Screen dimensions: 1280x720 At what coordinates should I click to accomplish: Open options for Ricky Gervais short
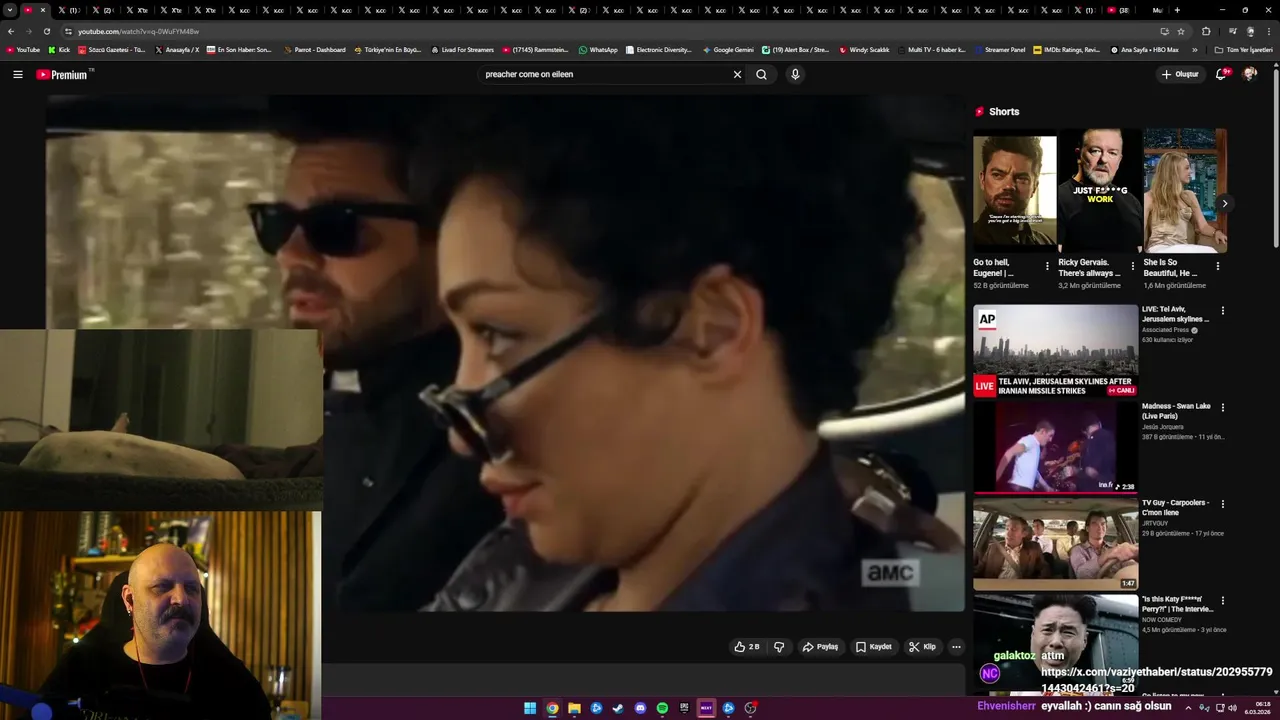point(1132,266)
